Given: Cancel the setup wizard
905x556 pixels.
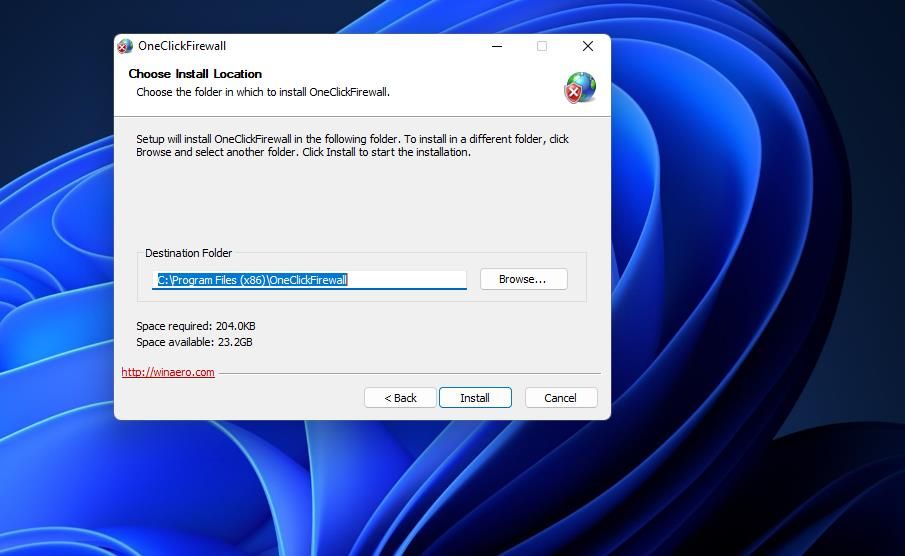Looking at the screenshot, I should (x=560, y=398).
